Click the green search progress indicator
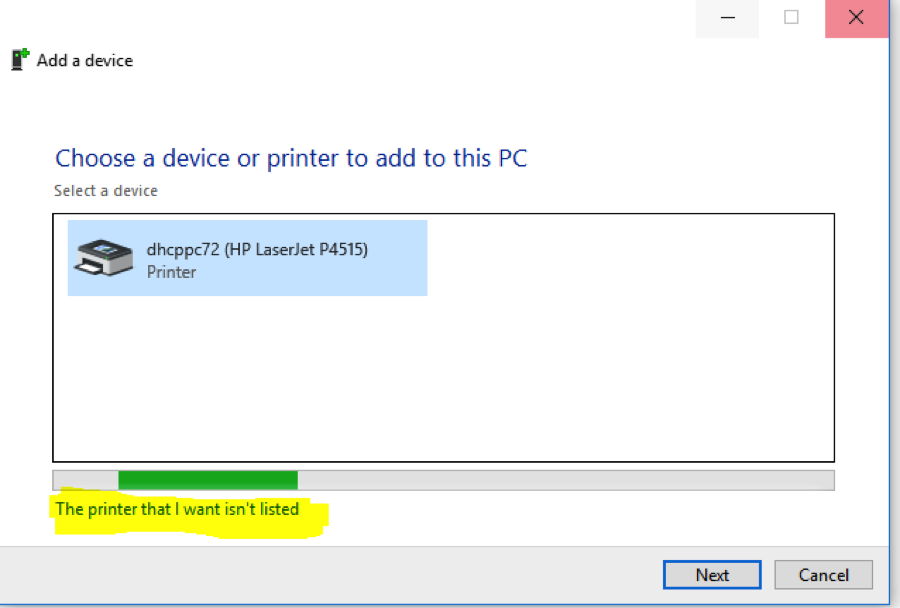900x608 pixels. tap(207, 480)
